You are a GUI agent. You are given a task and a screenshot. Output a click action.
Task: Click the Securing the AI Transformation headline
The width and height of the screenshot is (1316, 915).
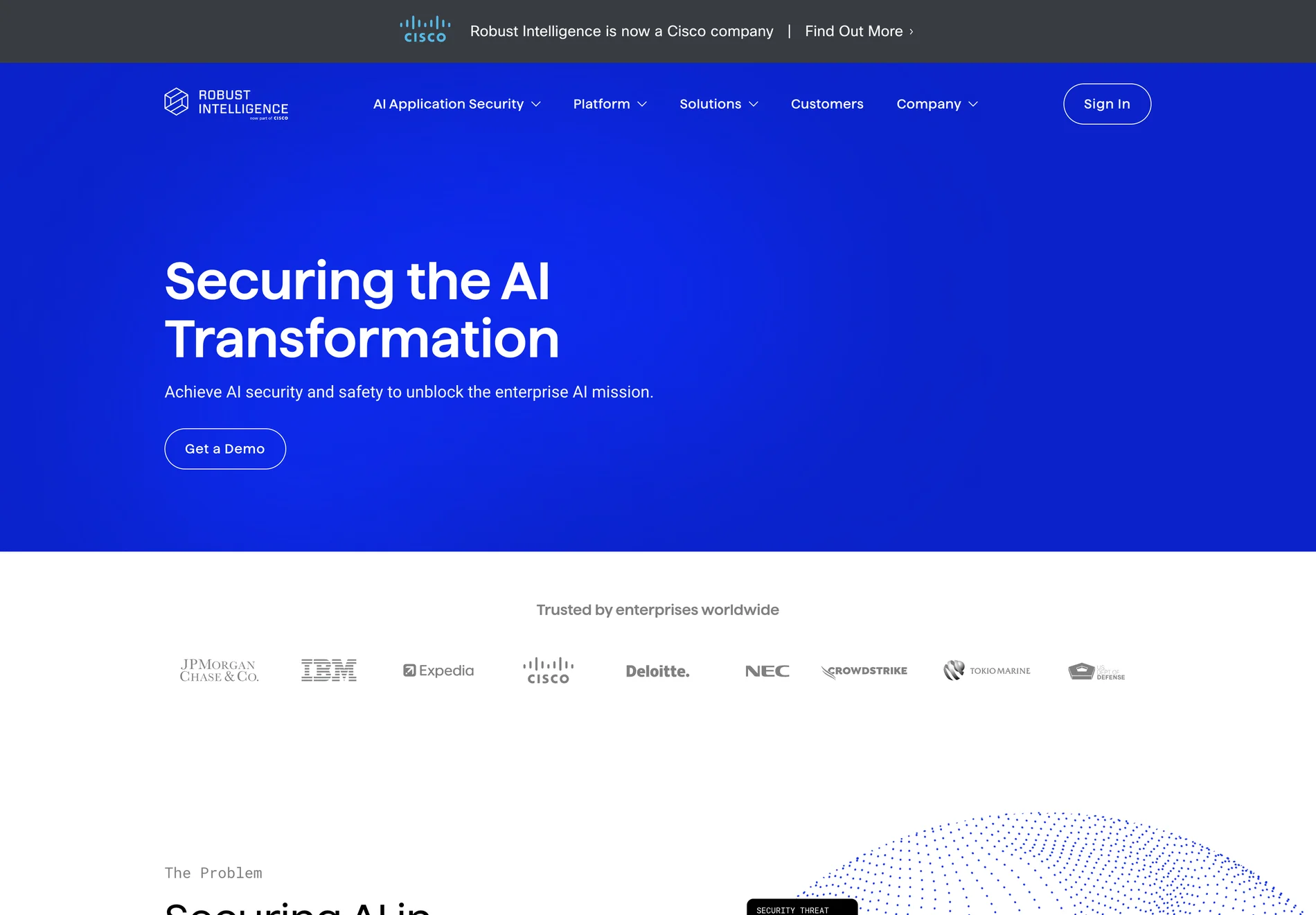pyautogui.click(x=362, y=310)
